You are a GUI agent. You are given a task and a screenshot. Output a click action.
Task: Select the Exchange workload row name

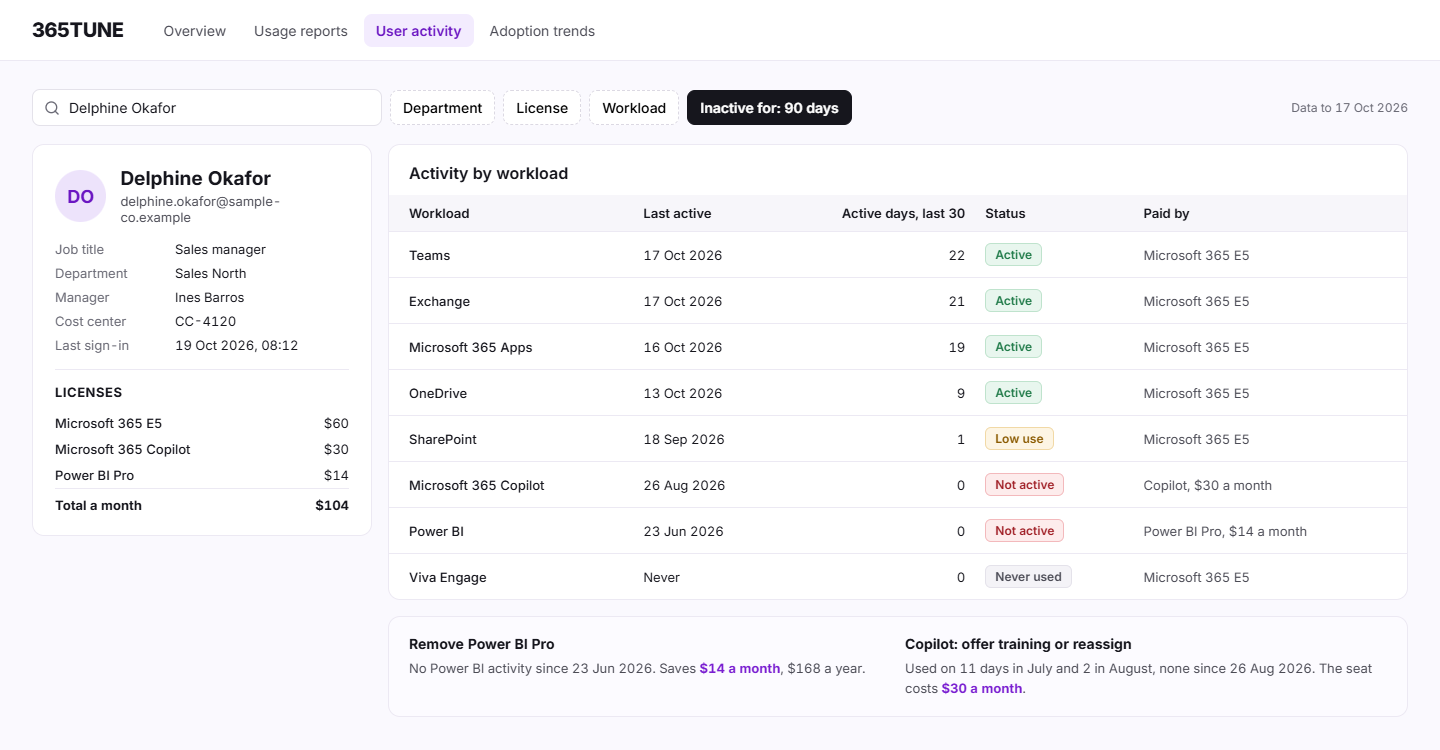(439, 301)
